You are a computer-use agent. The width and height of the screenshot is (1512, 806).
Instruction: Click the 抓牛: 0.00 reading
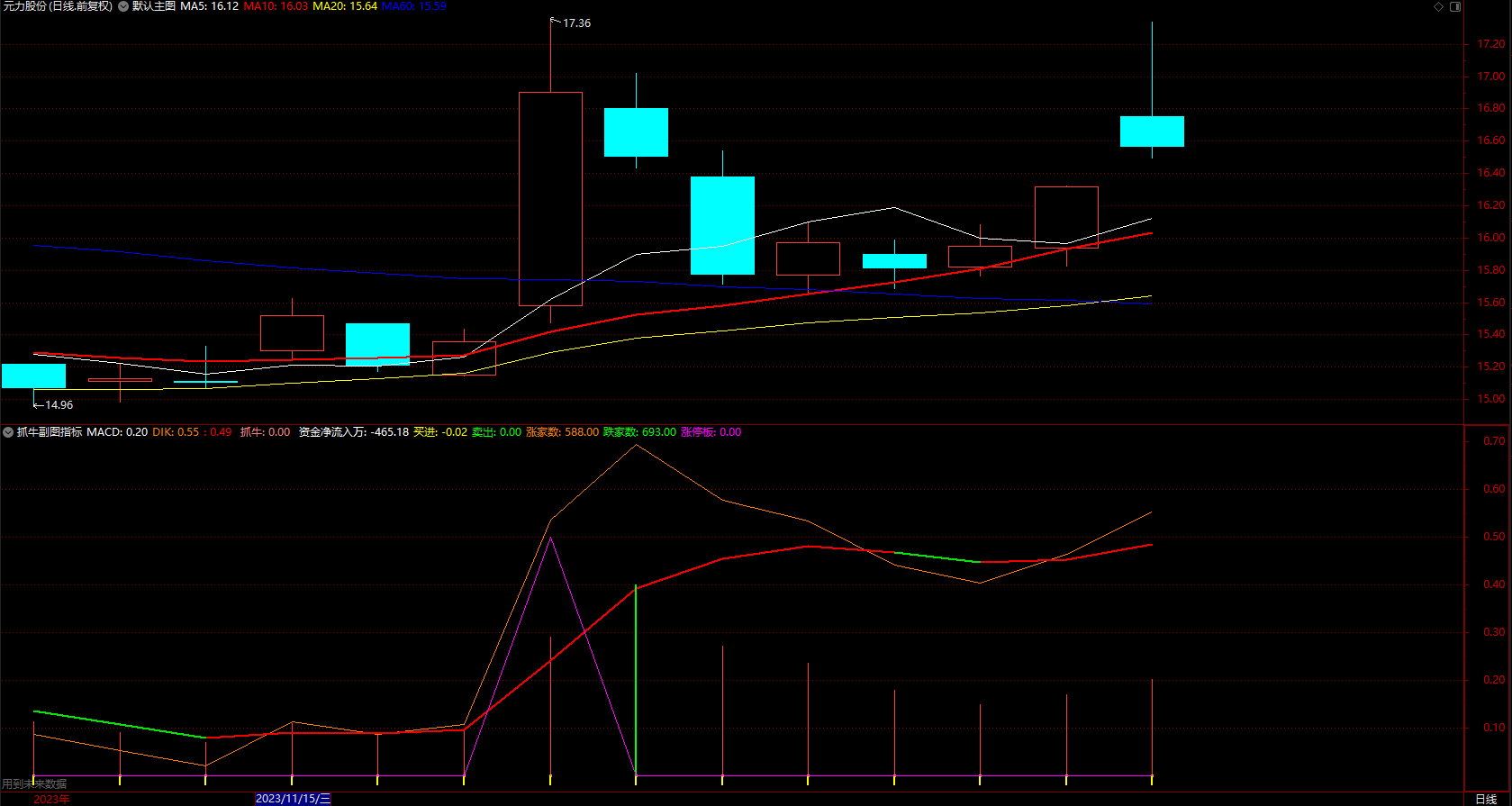[x=265, y=432]
